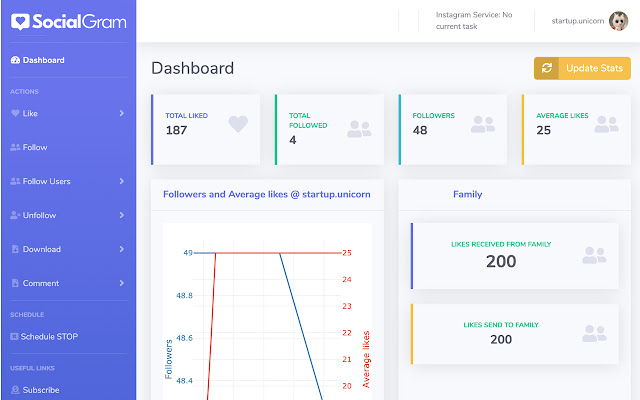Click the SocialGram heart logo
640x400 pixels.
20,22
